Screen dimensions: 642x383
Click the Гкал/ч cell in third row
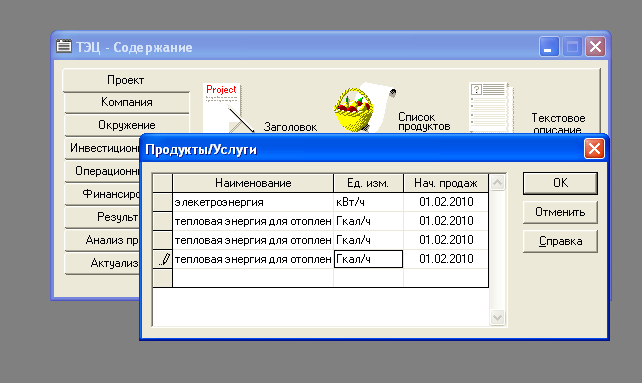pyautogui.click(x=368, y=240)
